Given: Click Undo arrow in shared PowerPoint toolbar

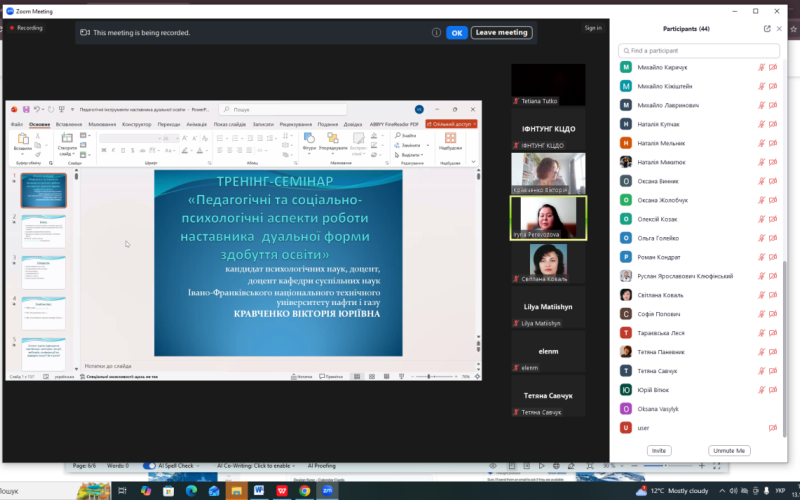Looking at the screenshot, I should [37, 109].
